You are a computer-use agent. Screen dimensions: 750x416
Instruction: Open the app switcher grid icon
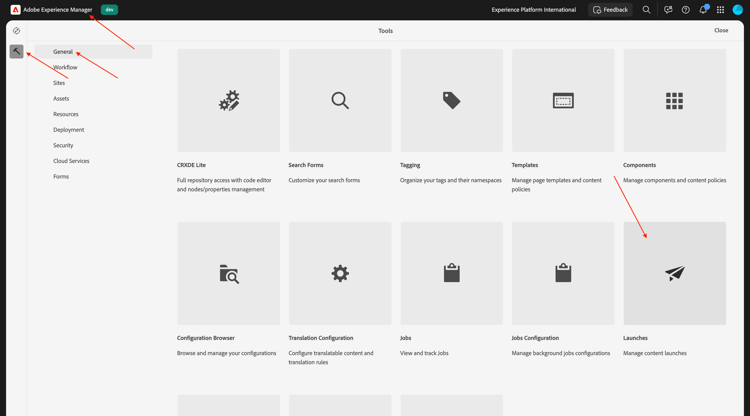[x=720, y=10]
